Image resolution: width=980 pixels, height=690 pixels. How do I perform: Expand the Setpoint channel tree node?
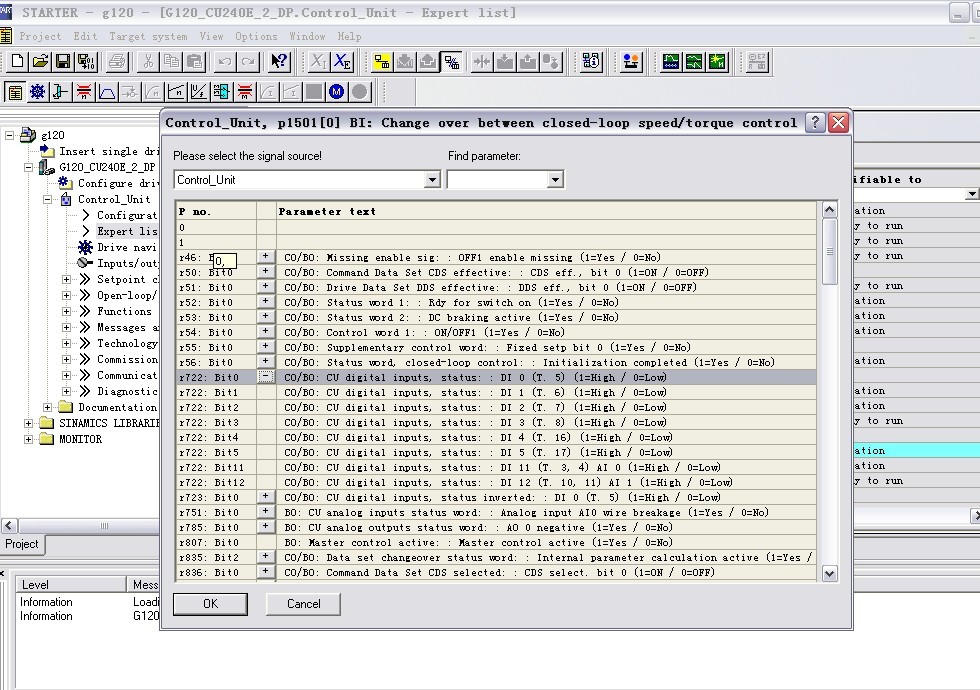pos(66,279)
